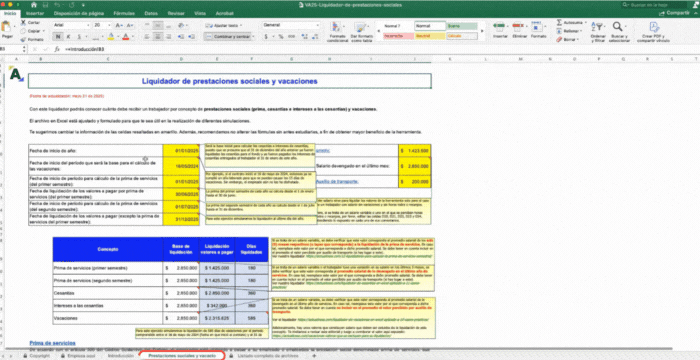Viewport: 700px width, 360px height.
Task: Click the Home icon in title bar
Action: coord(34,4)
